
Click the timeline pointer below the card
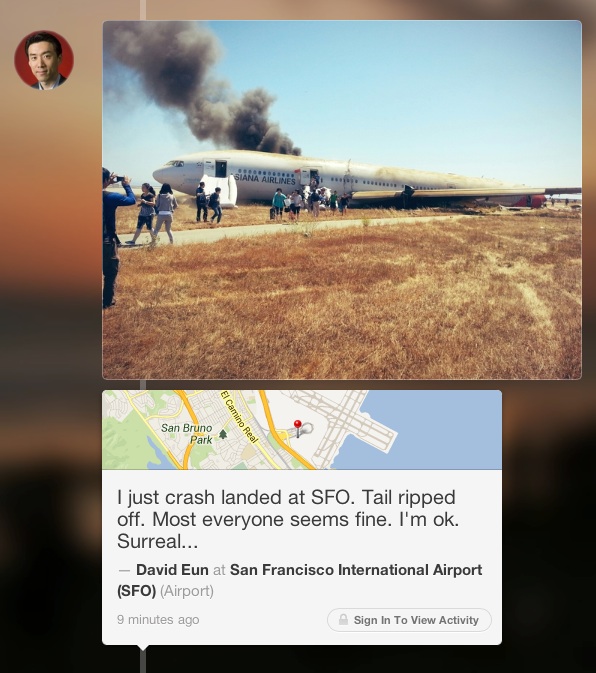click(x=143, y=648)
